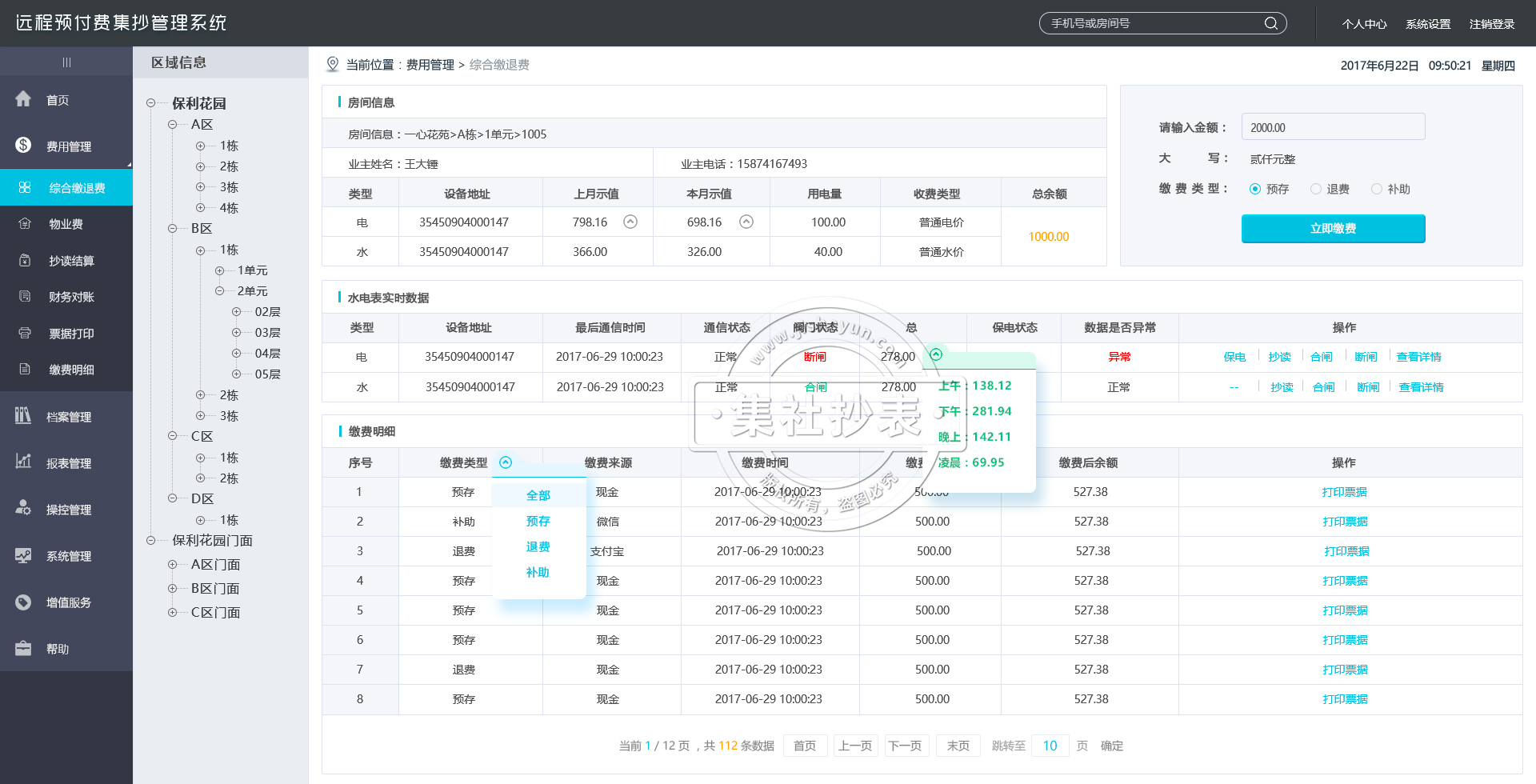Click the 档案管理 books icon
Screen dimensions: 1536x784
(x=23, y=415)
